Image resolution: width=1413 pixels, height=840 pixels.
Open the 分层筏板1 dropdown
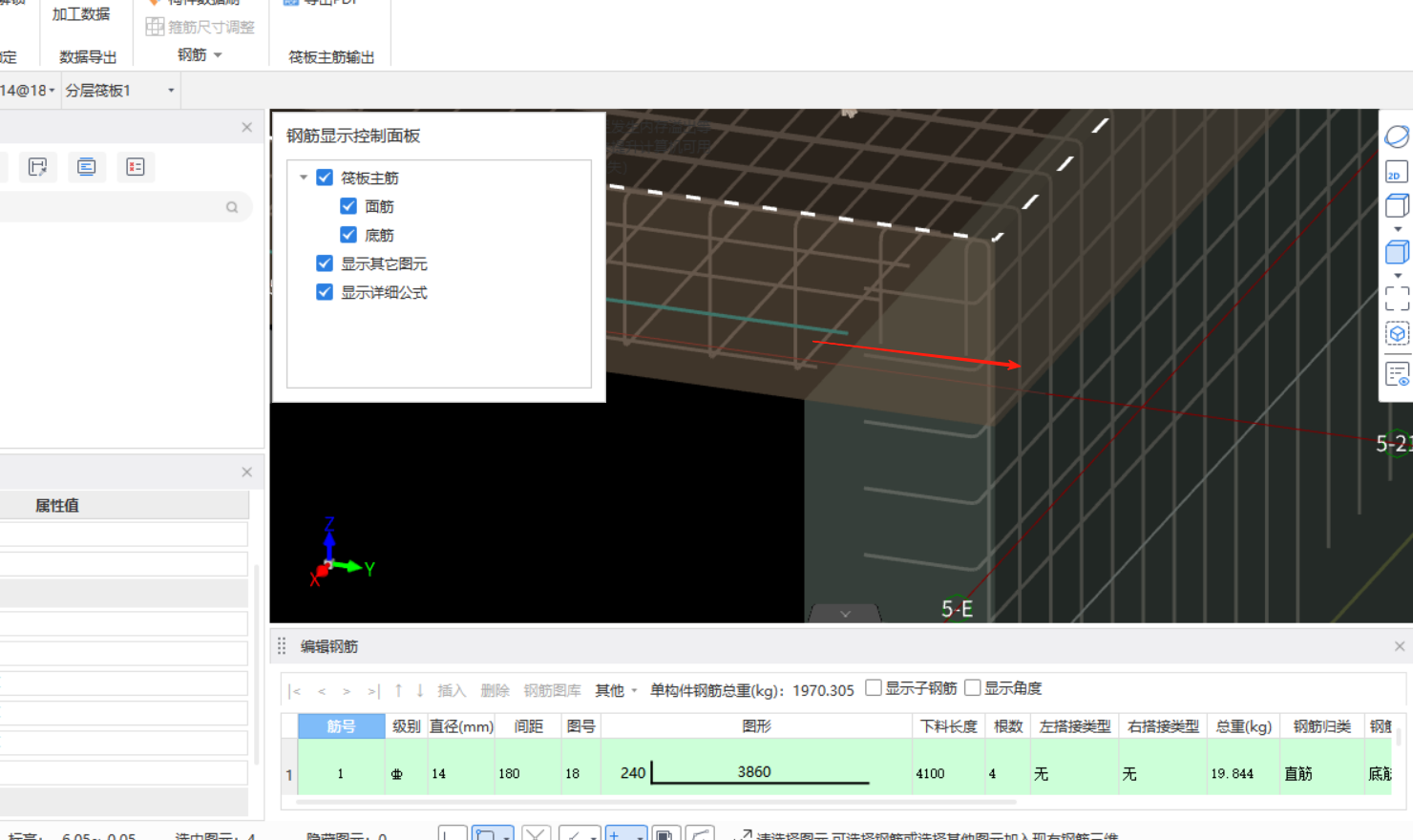tap(171, 91)
